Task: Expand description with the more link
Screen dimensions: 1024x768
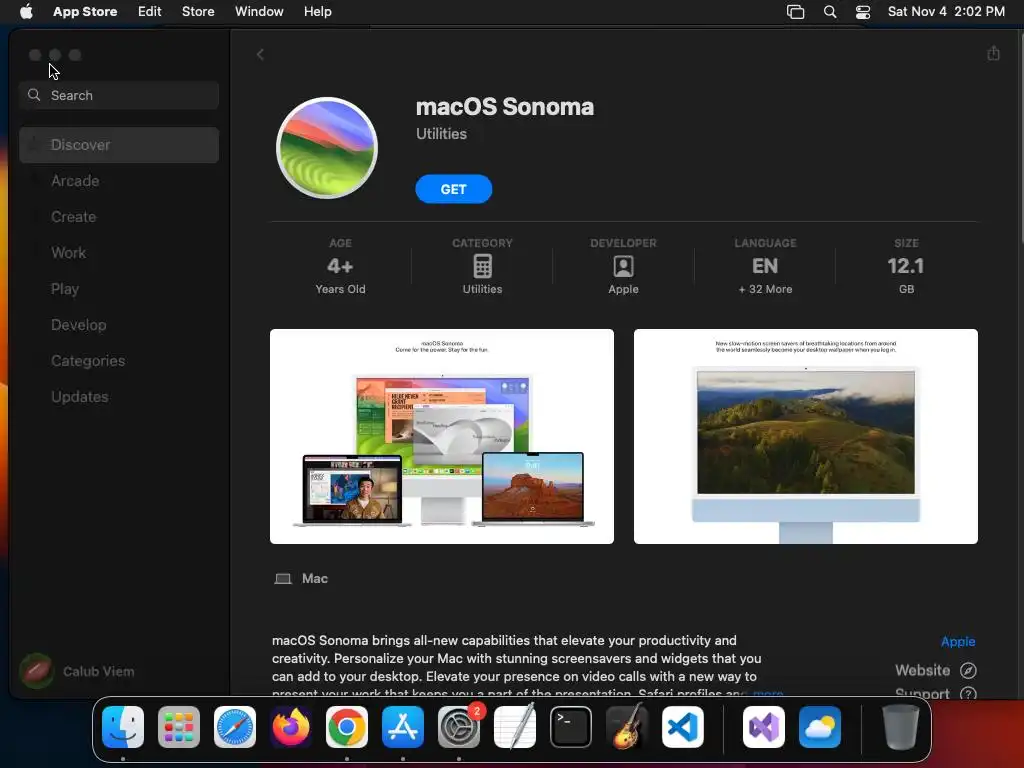Action: [768, 693]
